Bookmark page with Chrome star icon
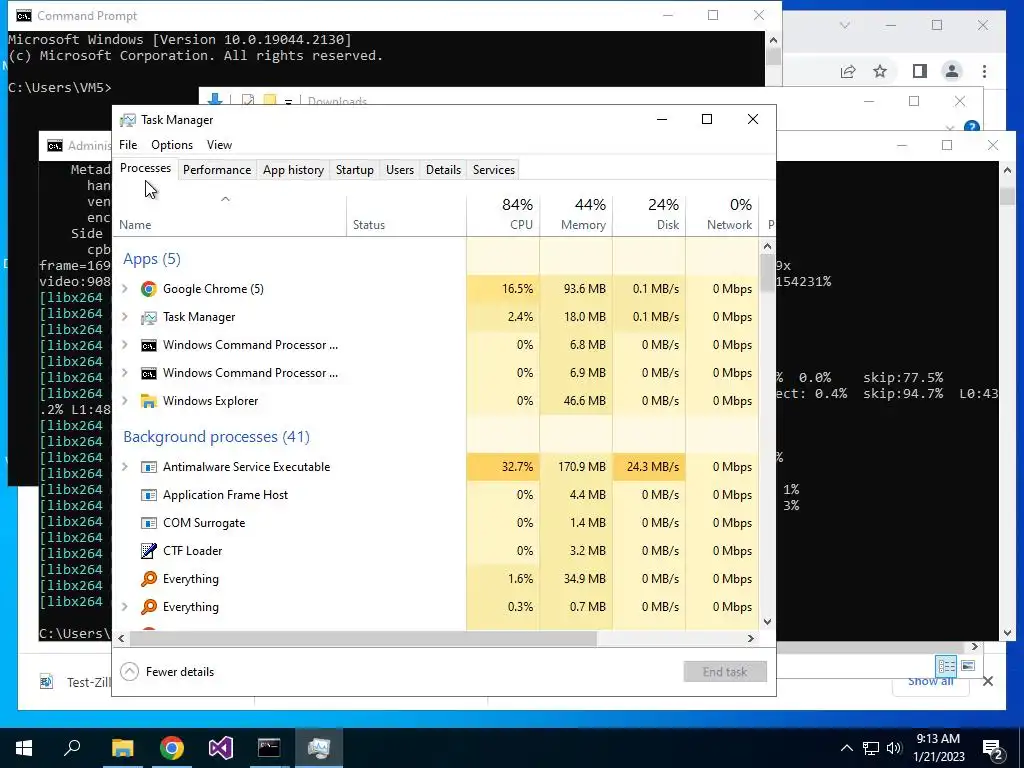 point(880,71)
